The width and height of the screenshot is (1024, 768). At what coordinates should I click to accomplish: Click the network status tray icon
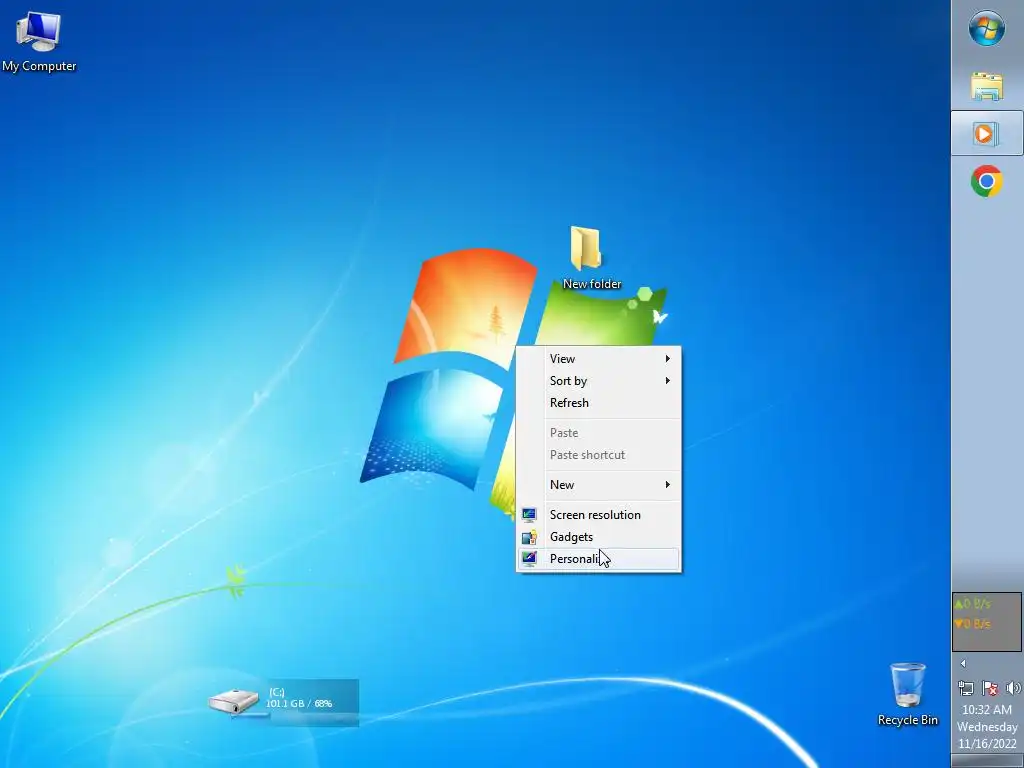[x=966, y=688]
